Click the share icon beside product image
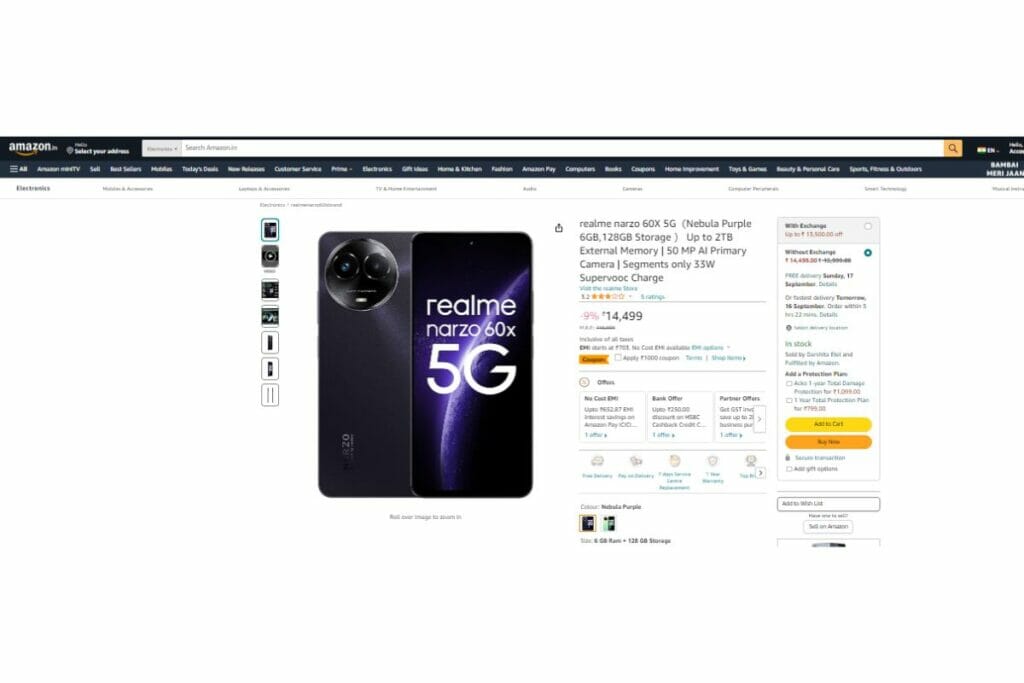 click(559, 228)
